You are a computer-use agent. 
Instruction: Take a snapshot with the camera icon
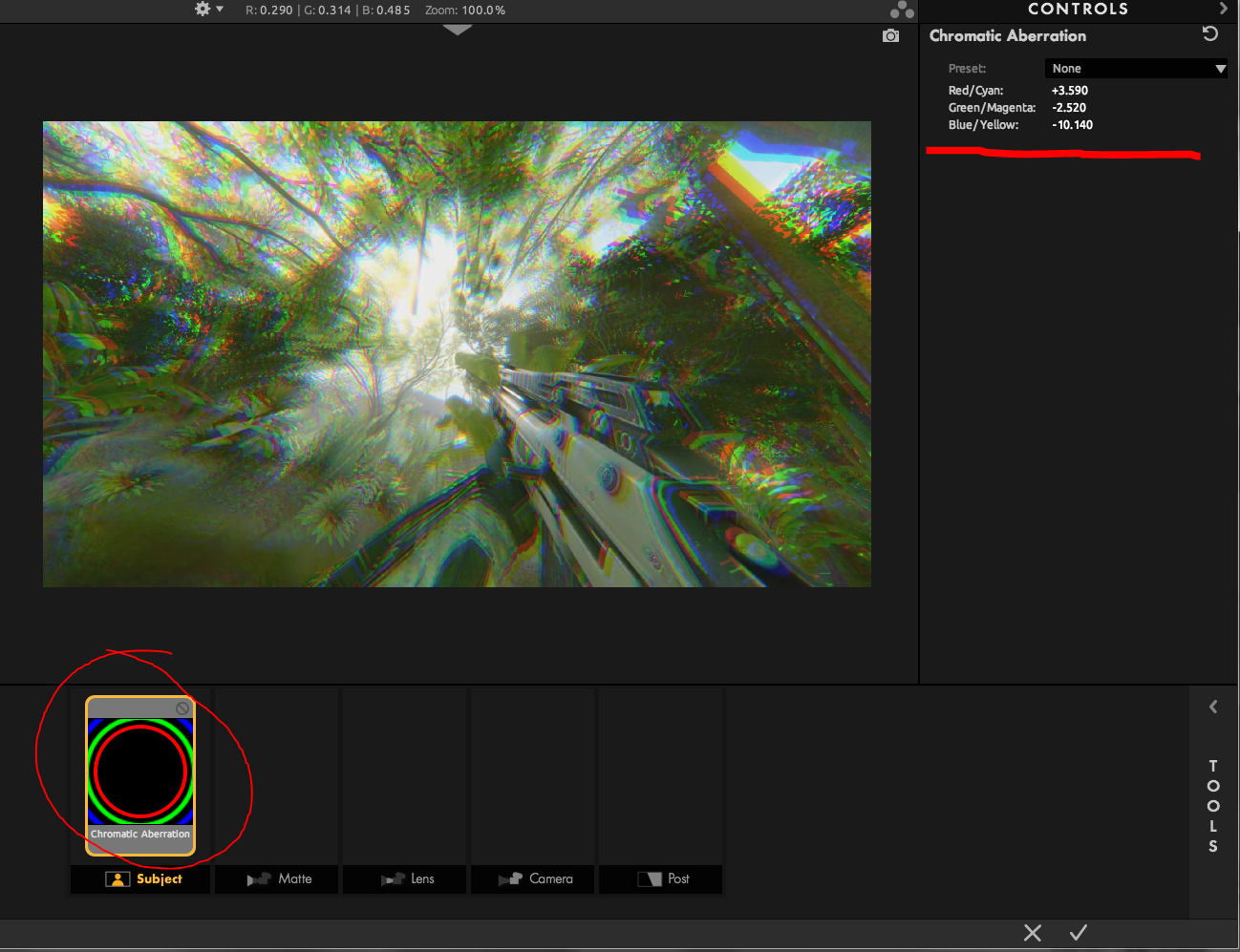(x=890, y=36)
